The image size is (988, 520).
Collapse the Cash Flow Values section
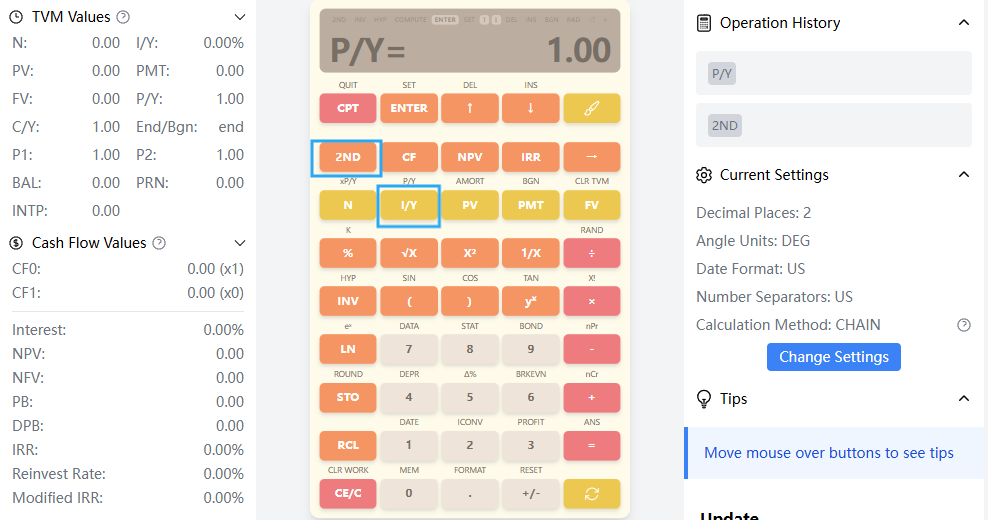click(x=239, y=243)
